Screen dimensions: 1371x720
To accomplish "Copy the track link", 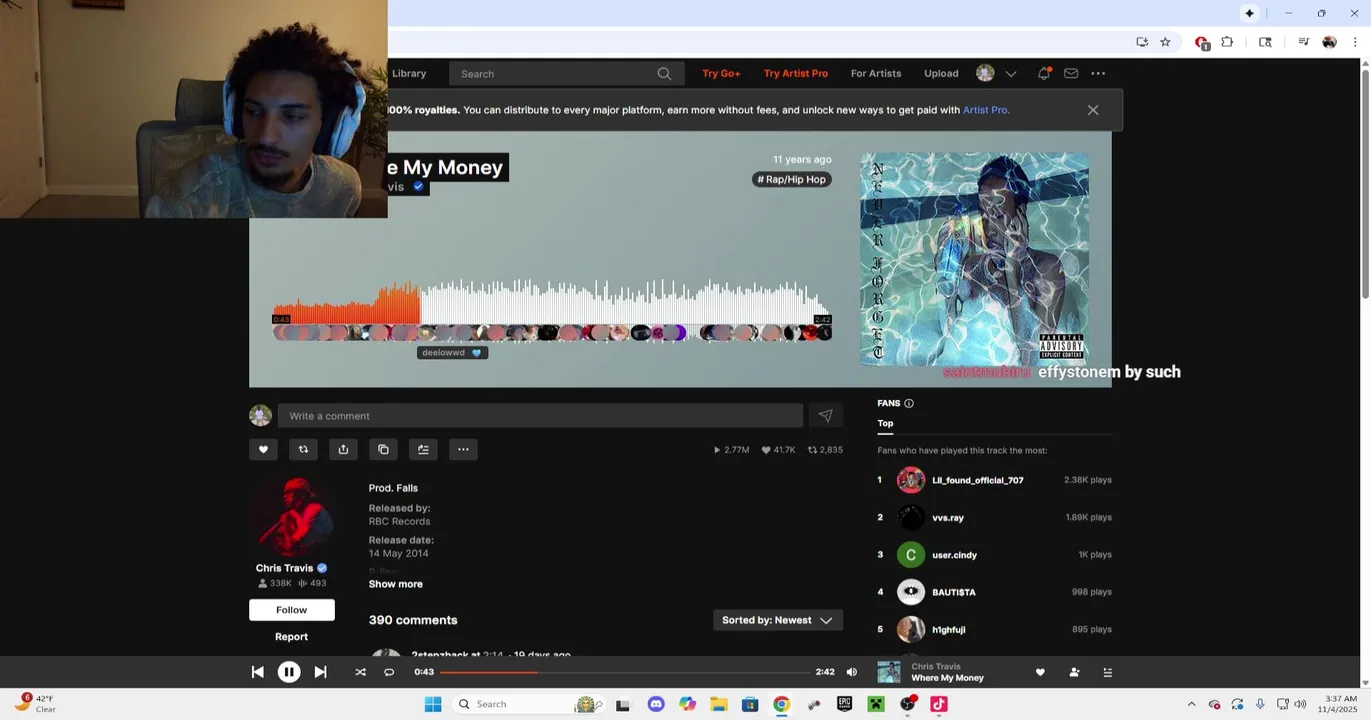I will (383, 450).
